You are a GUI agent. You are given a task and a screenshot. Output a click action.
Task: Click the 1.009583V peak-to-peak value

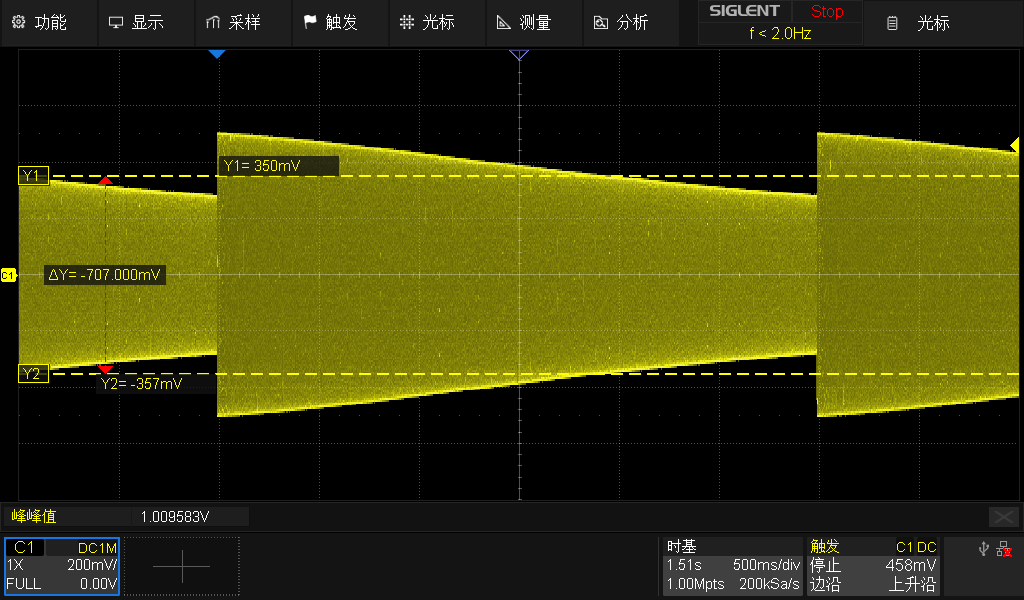(175, 517)
